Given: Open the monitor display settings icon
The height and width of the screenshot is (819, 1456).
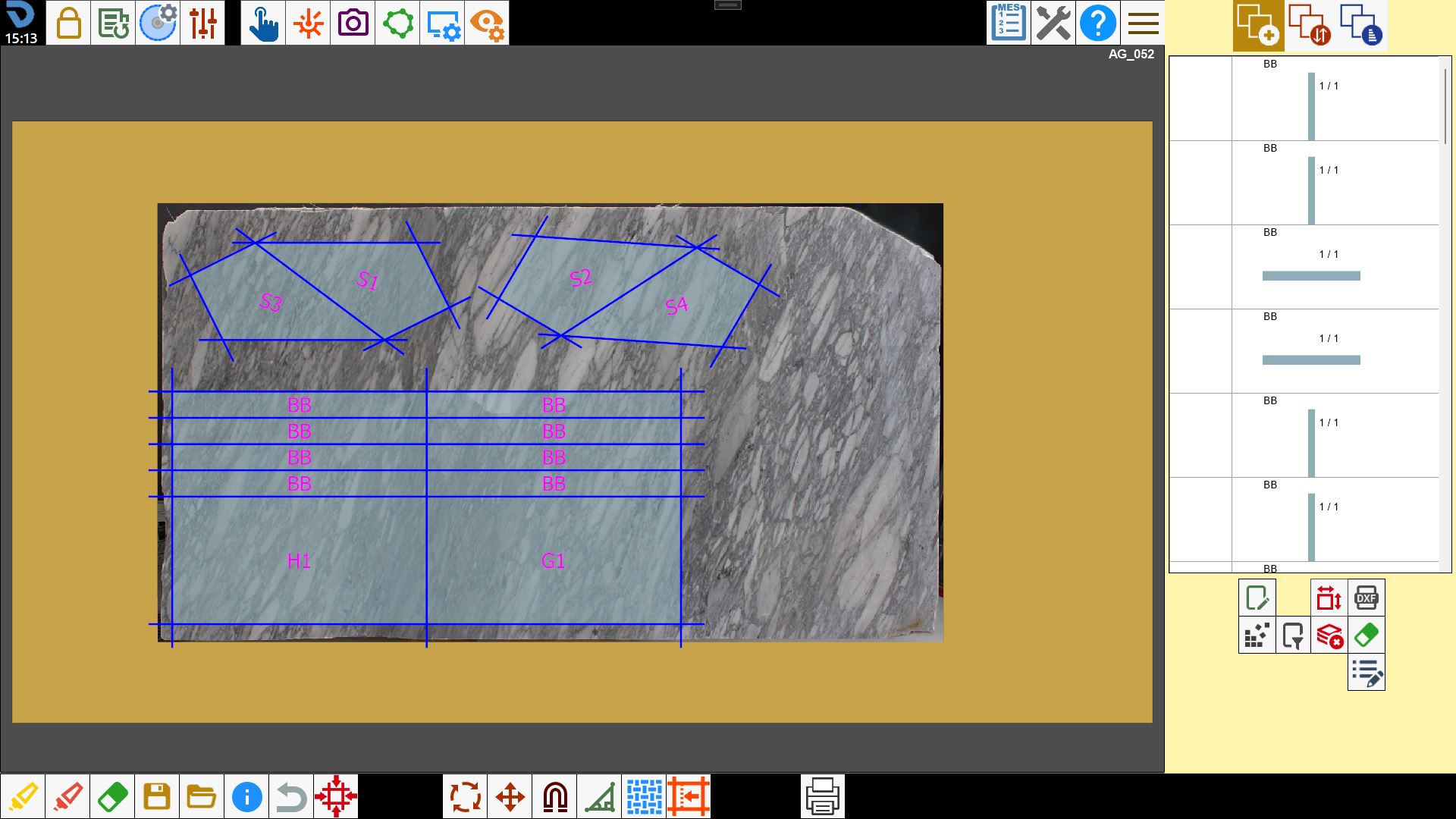Looking at the screenshot, I should [x=442, y=23].
